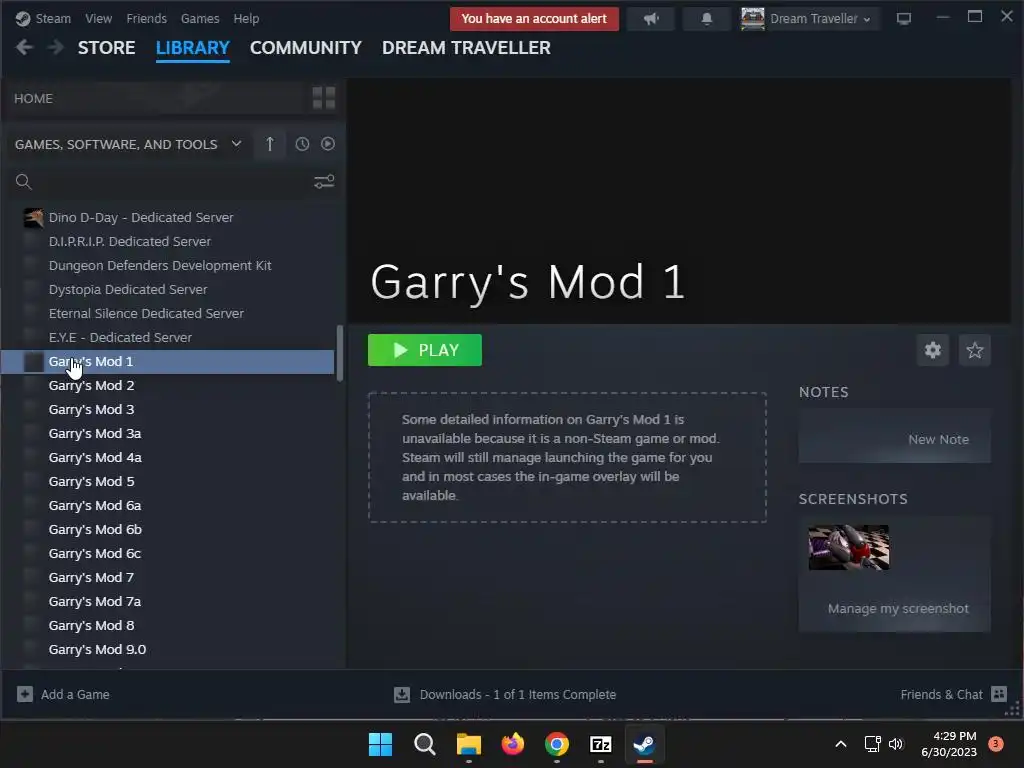Switch to the STORE tab
1024x768 pixels.
[x=106, y=48]
